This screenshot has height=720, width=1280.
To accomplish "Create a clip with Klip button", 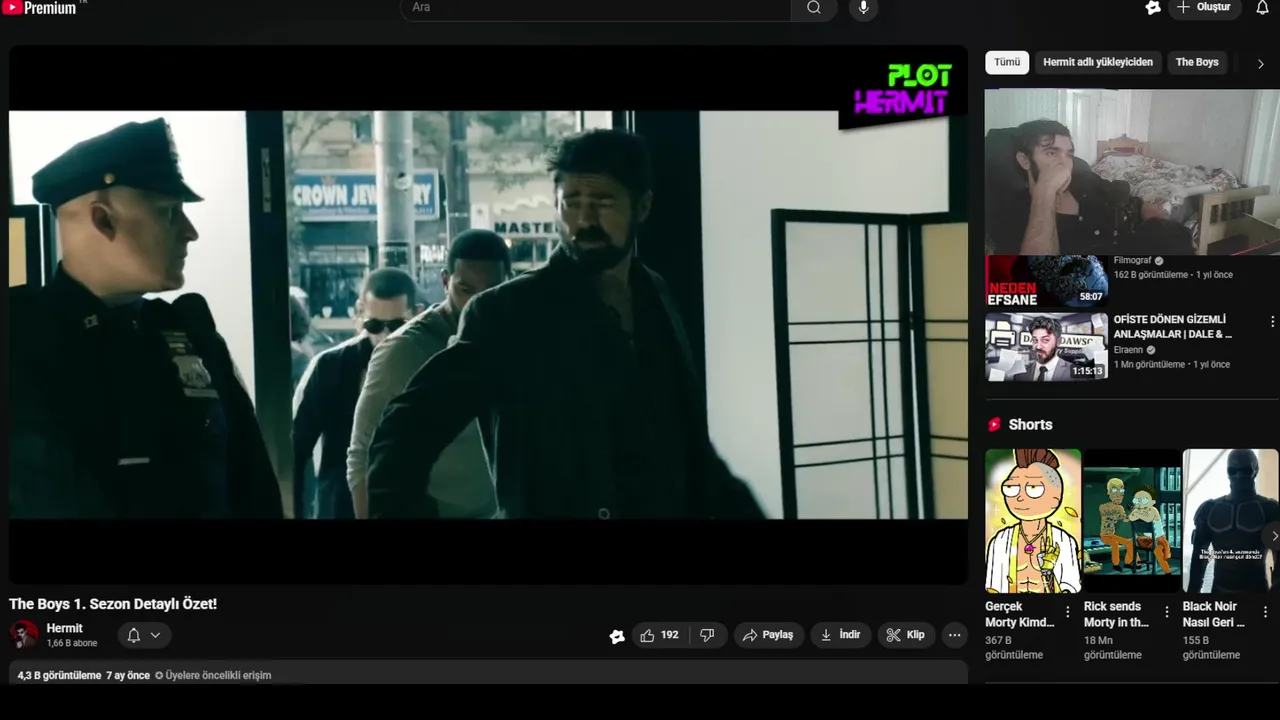I will coord(905,635).
